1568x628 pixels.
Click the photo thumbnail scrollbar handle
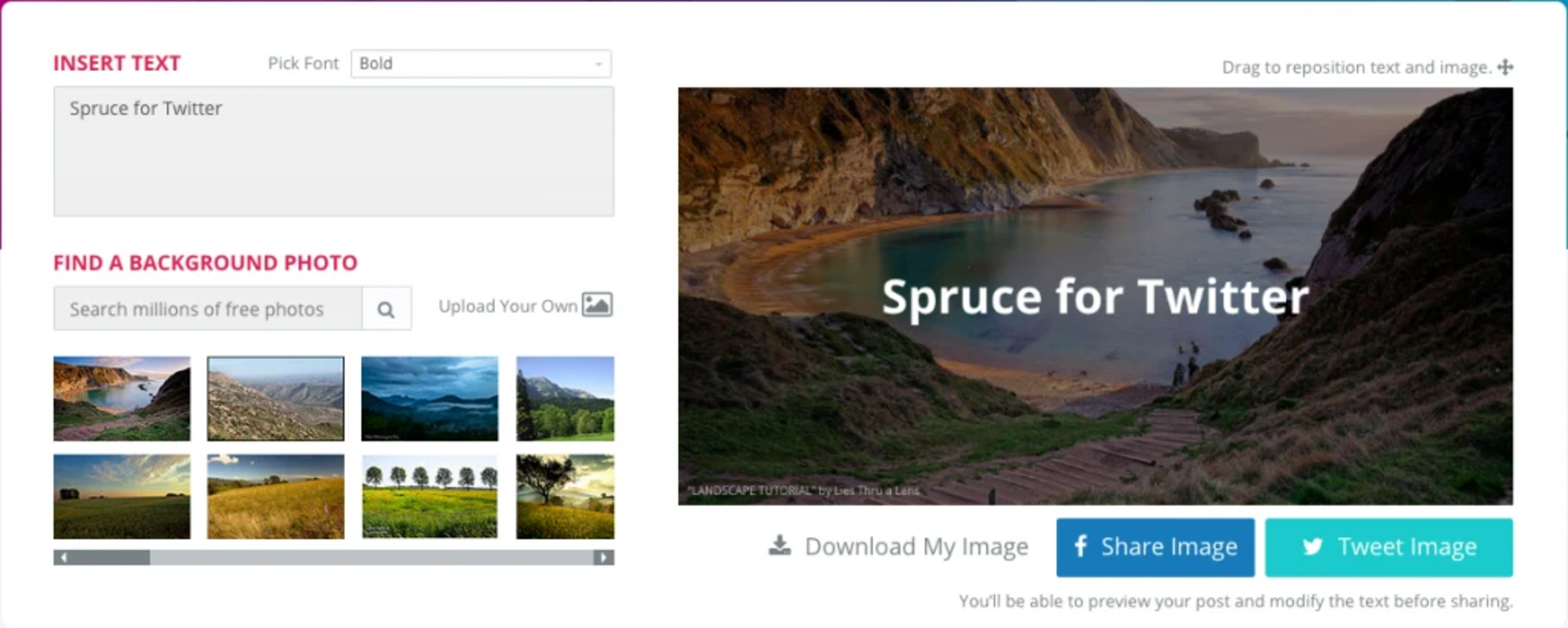(107, 557)
